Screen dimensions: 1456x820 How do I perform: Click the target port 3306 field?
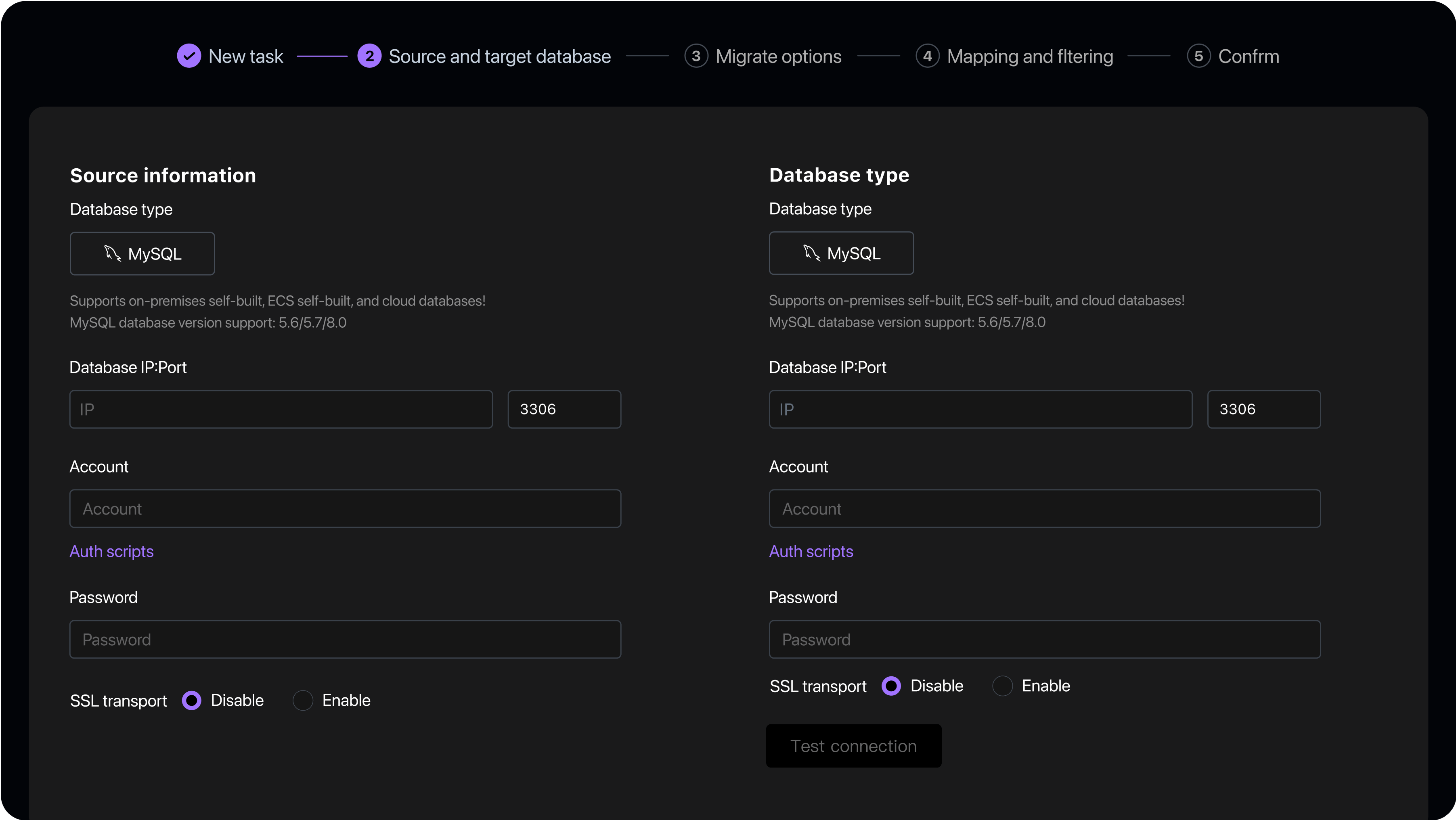tap(1263, 409)
